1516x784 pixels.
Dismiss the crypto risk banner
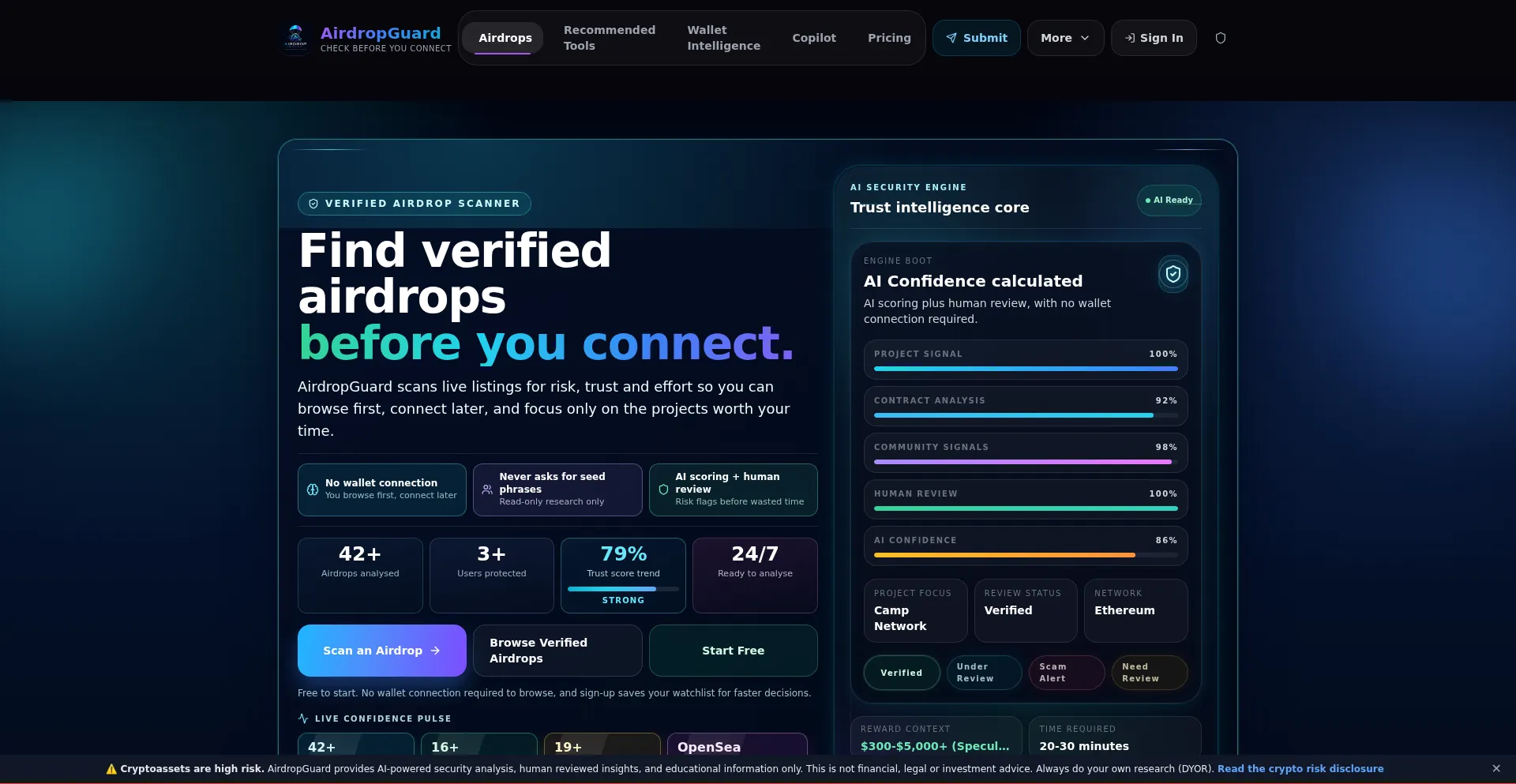click(1496, 768)
